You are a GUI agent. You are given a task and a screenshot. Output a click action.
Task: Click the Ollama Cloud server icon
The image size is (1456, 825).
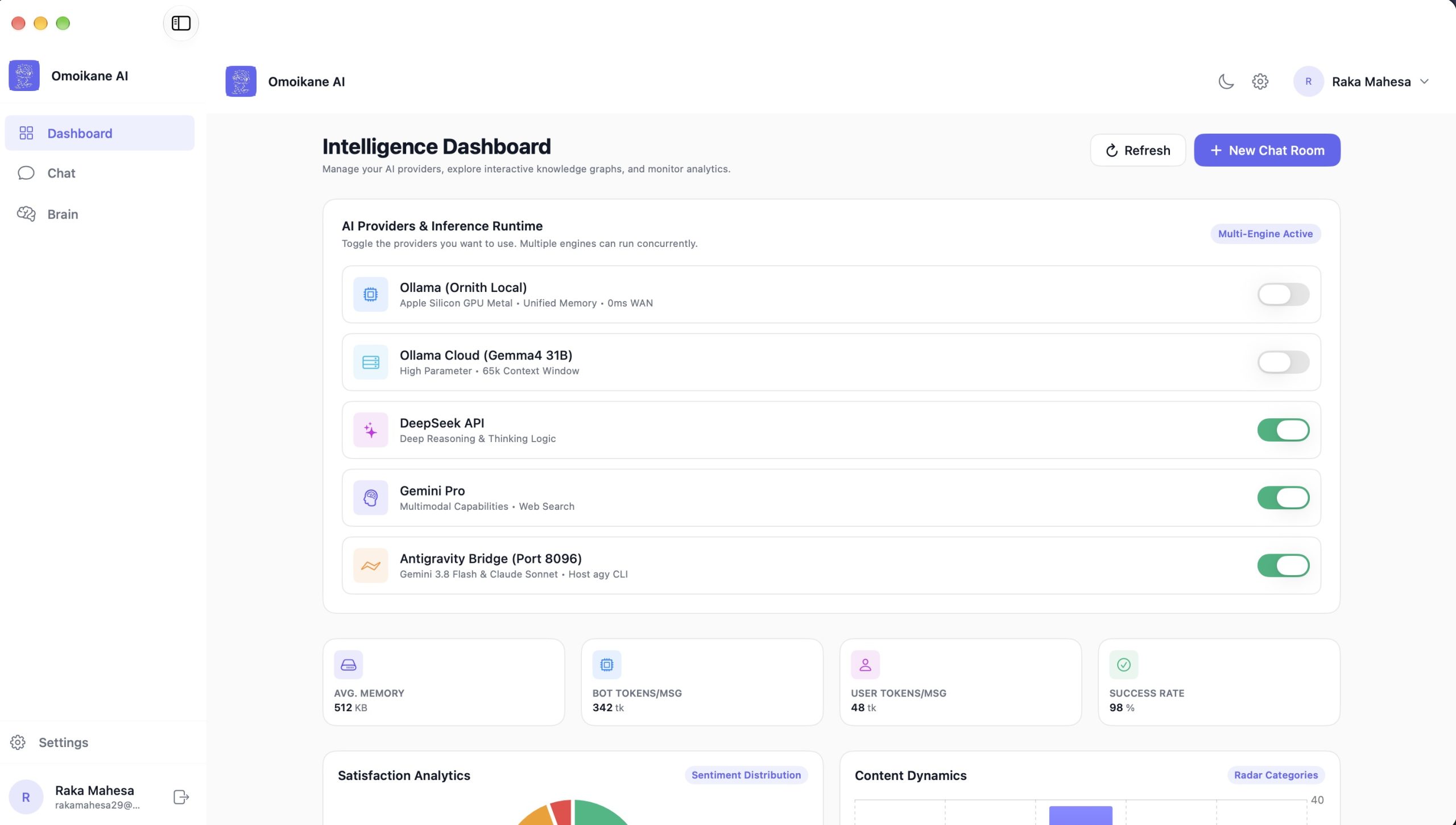[x=371, y=362]
